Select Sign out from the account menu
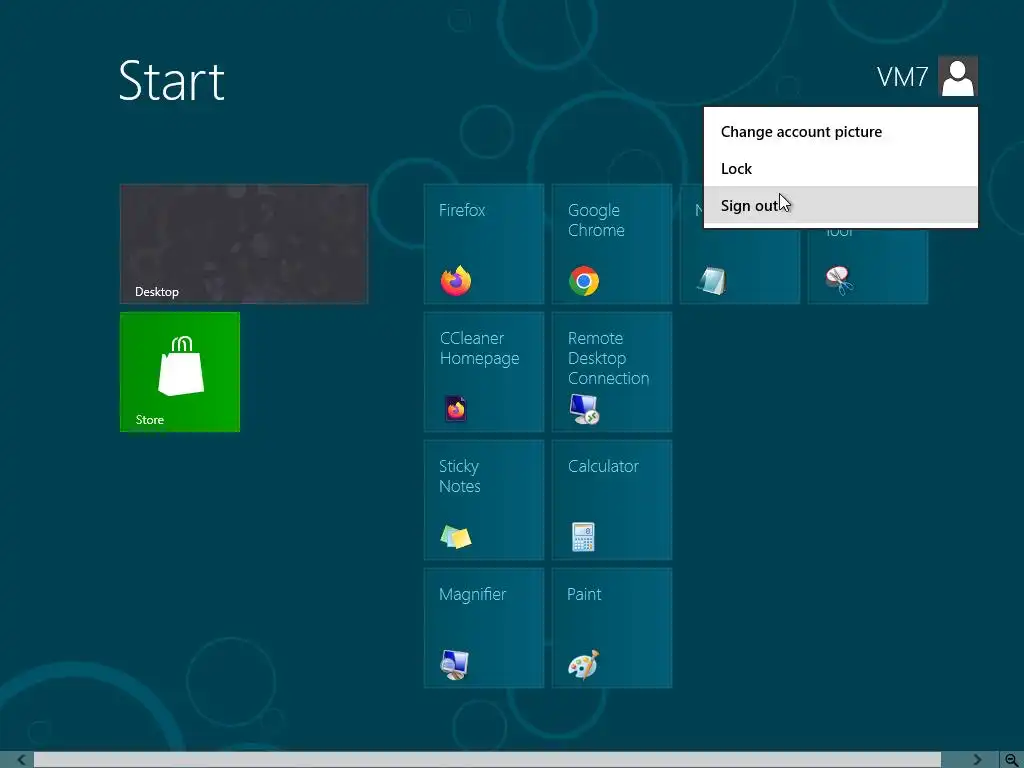 840,205
